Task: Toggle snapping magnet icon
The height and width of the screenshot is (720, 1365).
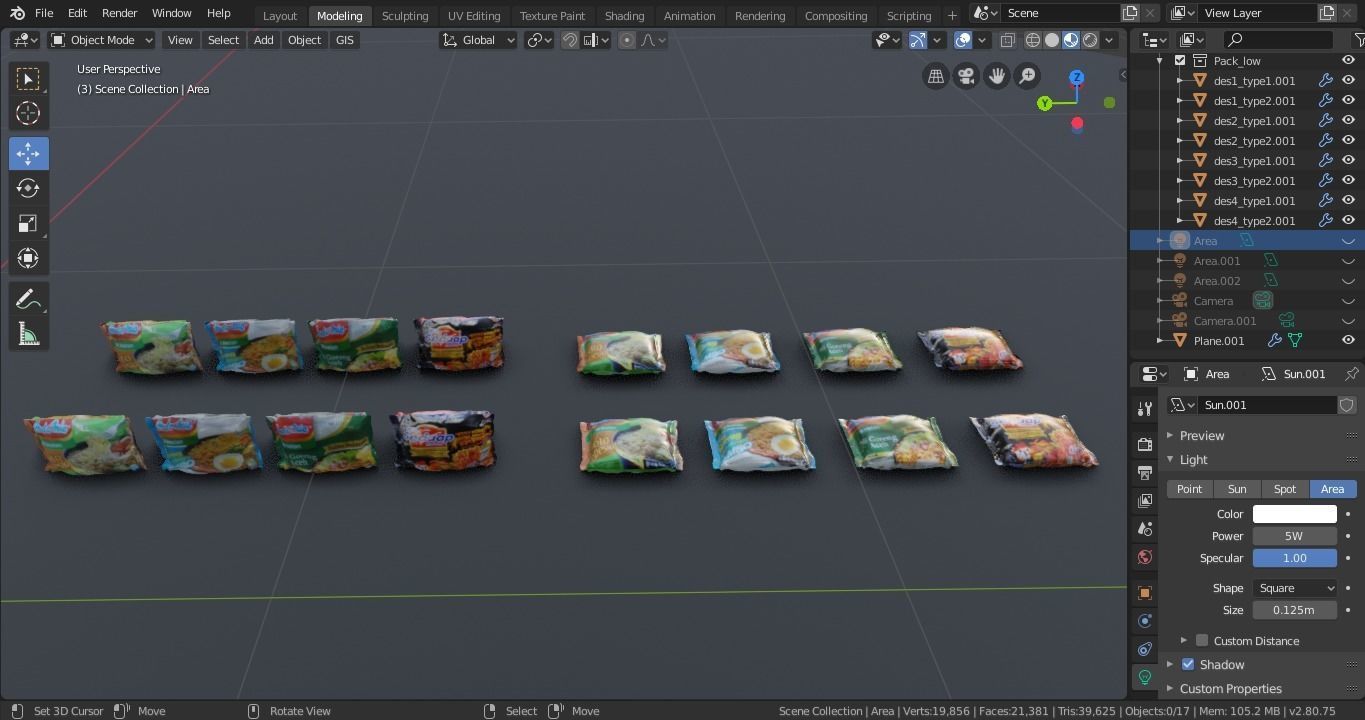Action: pos(570,40)
